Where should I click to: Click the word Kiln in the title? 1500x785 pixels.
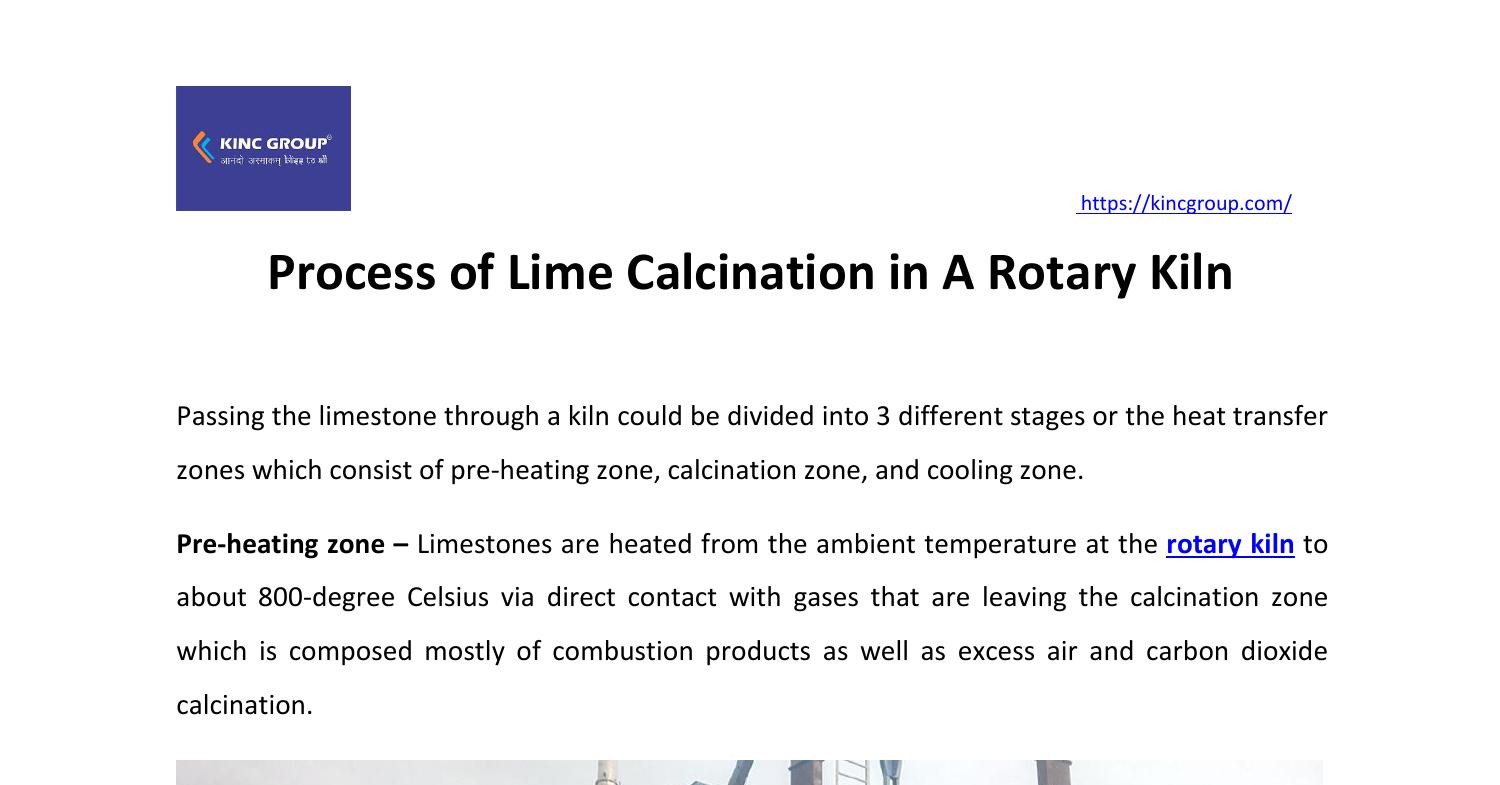[x=1190, y=273]
